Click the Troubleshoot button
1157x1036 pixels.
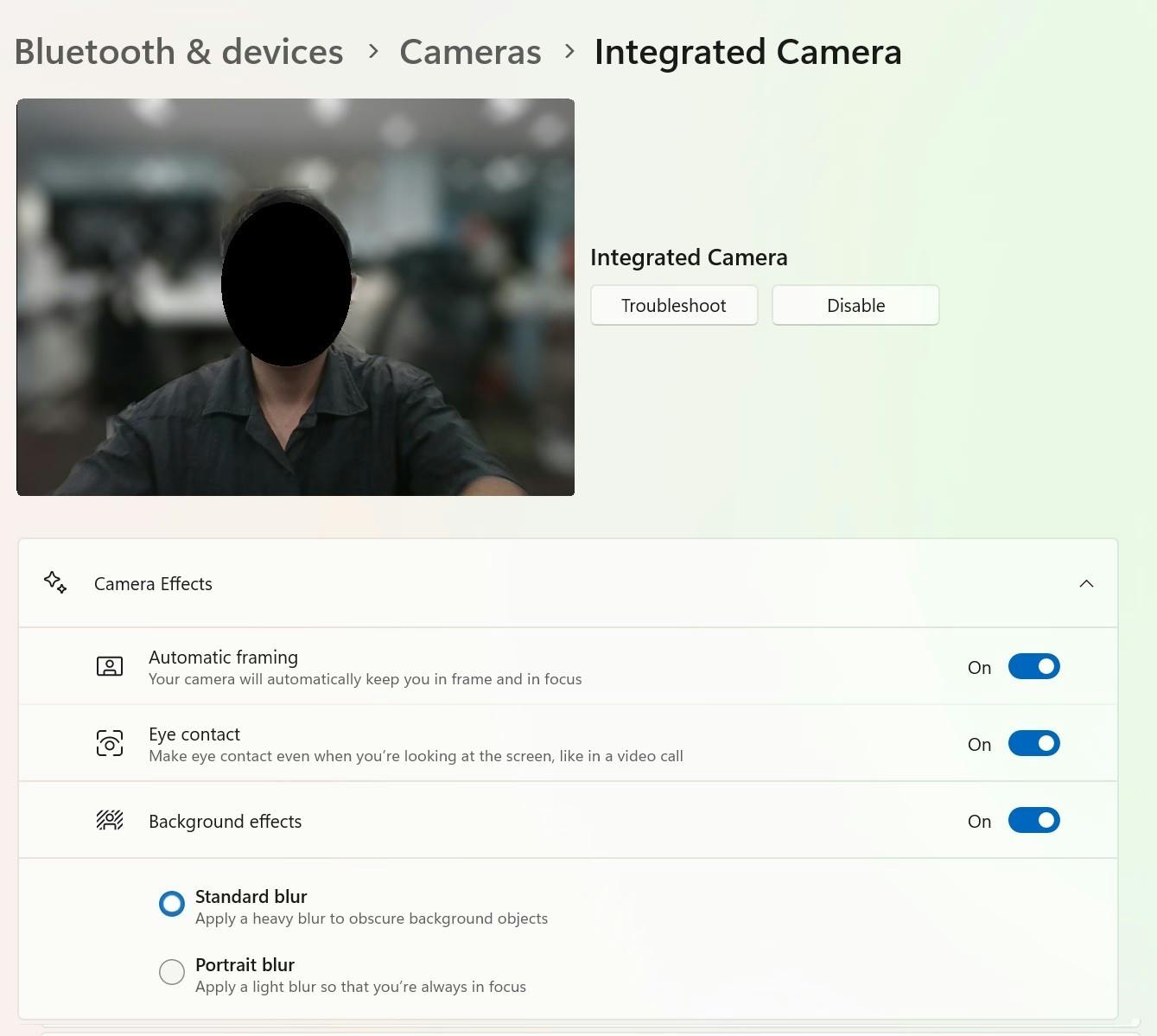674,305
